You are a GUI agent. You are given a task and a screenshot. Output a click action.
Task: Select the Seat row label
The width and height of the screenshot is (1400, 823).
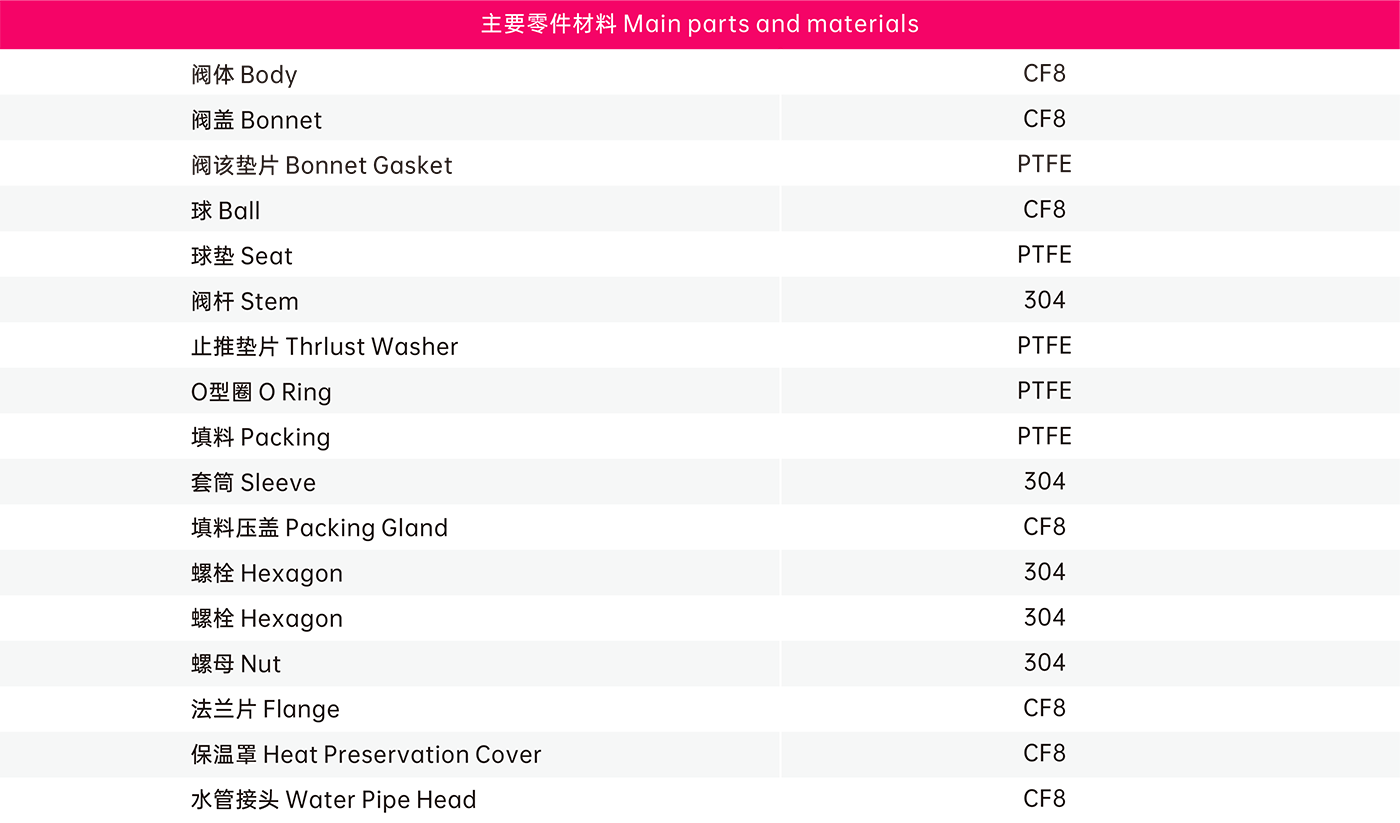(x=241, y=256)
